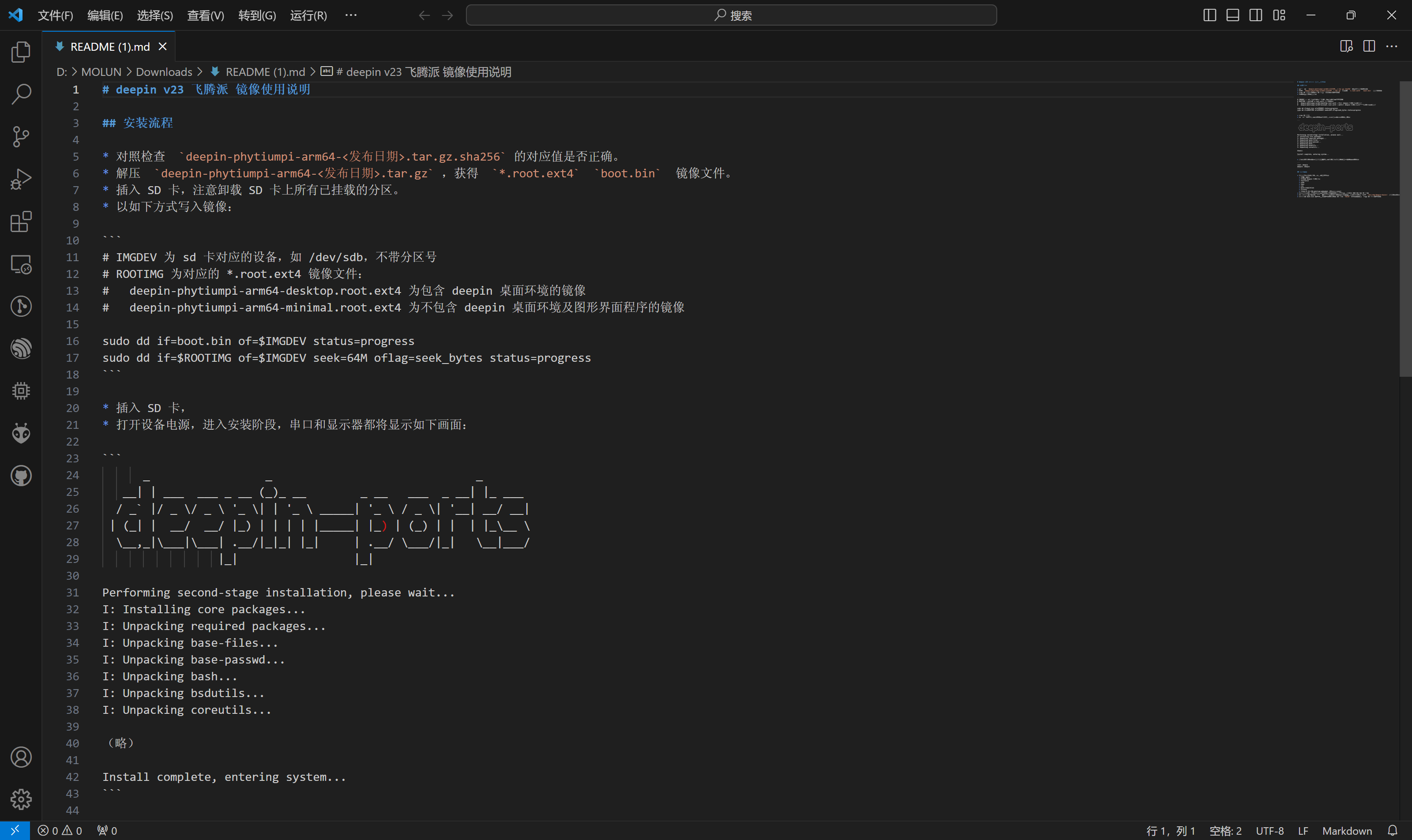The height and width of the screenshot is (840, 1412).
Task: Open the 文件(F) menu
Action: coord(56,15)
